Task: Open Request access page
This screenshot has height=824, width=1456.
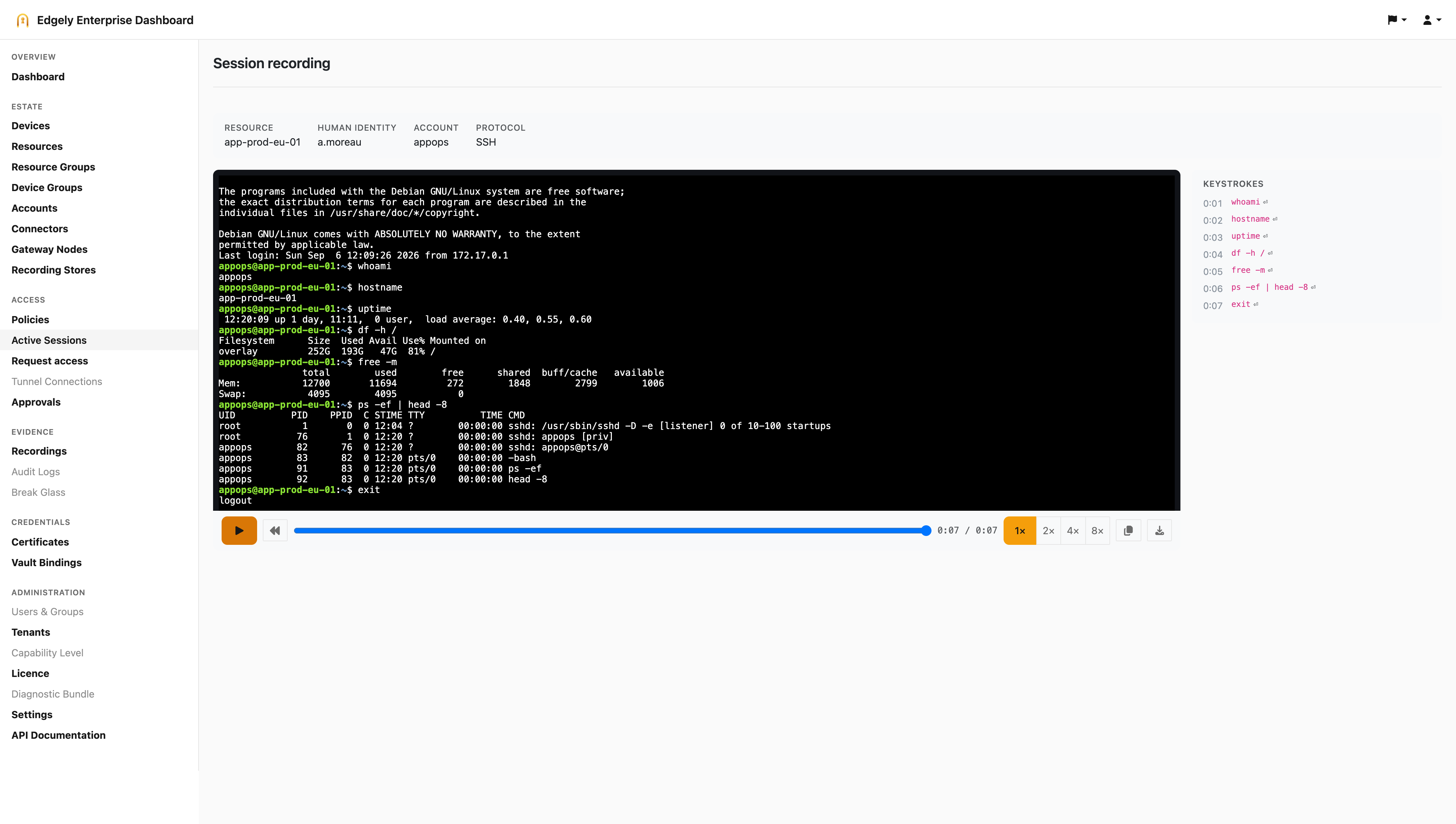Action: [50, 361]
